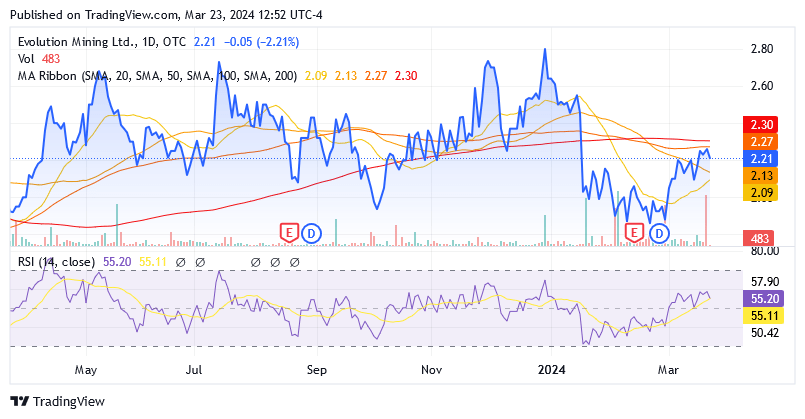Click the purple 55.20 value in the RSI legend
805x419 pixels.
pos(117,262)
